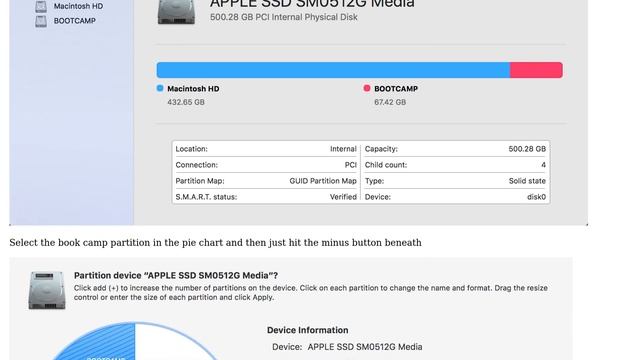640x360 pixels.
Task: Click the Capacity 500.28 GB value
Action: tap(527, 149)
